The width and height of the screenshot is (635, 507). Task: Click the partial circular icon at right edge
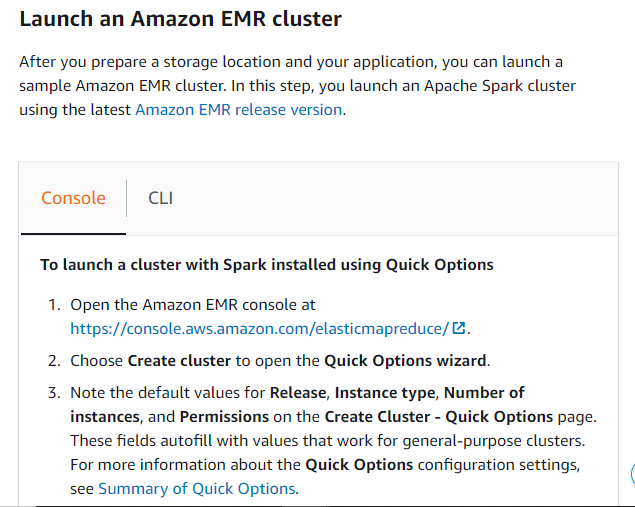(x=633, y=473)
